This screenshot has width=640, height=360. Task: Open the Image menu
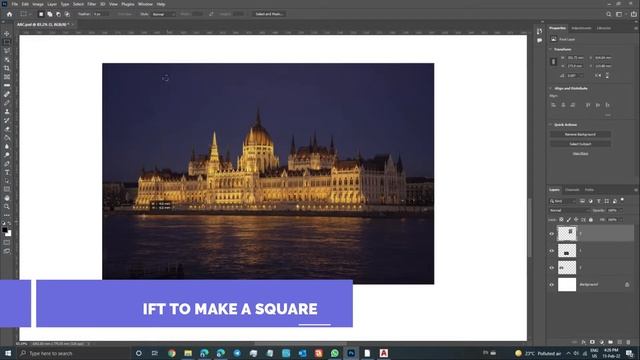tap(38, 4)
